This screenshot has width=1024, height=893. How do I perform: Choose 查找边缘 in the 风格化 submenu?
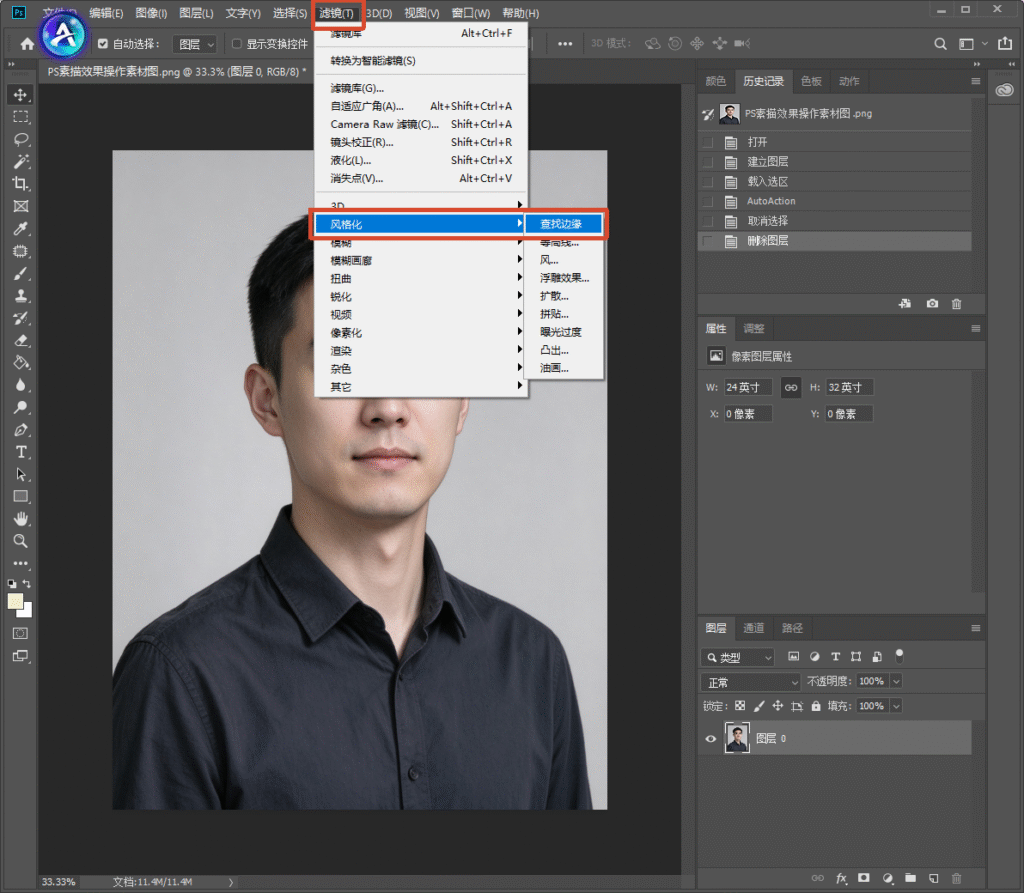[563, 224]
